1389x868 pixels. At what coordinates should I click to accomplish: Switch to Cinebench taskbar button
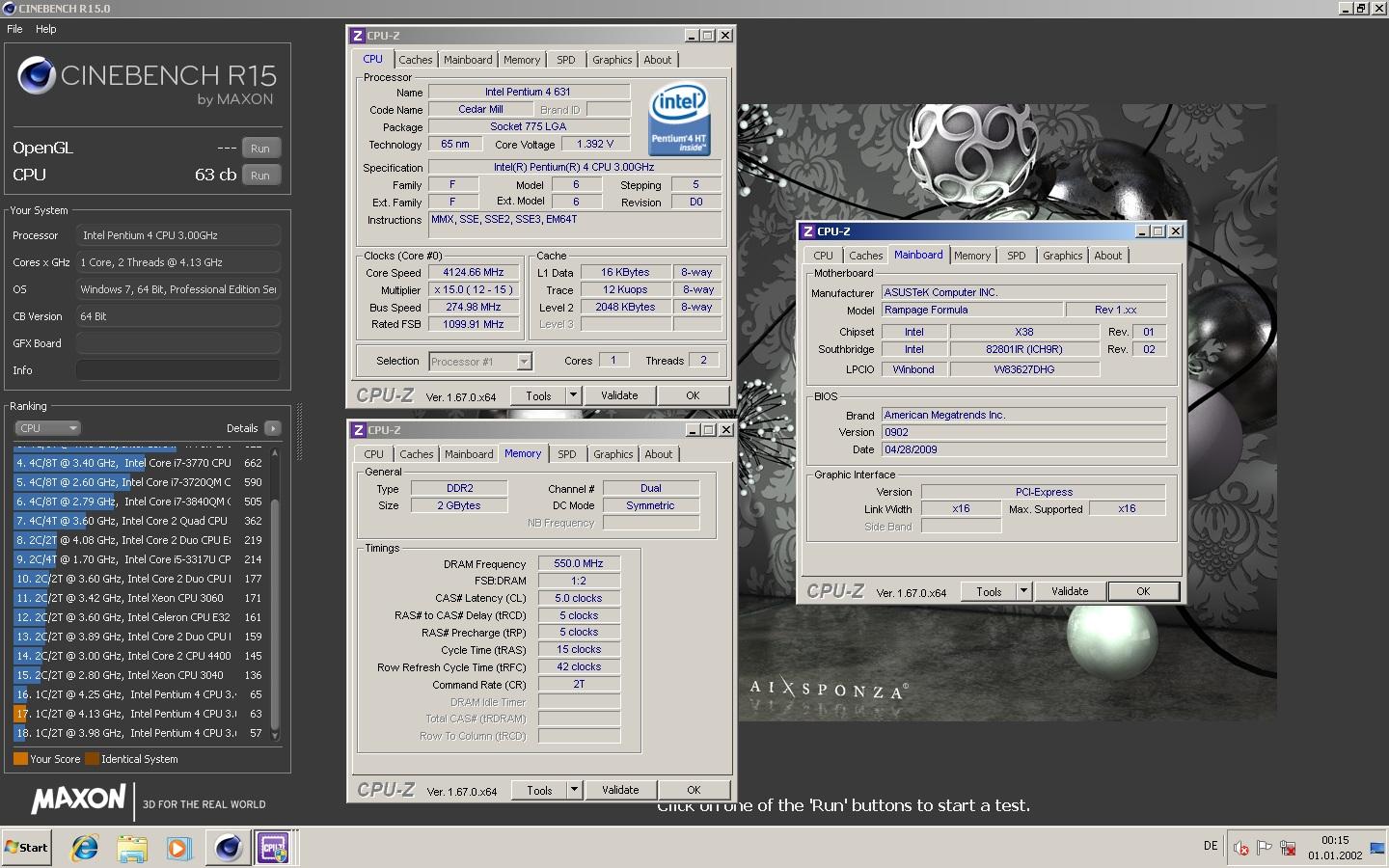tap(229, 848)
